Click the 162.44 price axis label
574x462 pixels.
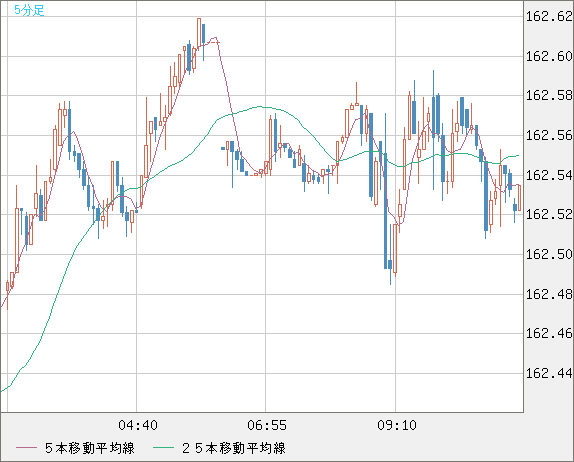pyautogui.click(x=549, y=373)
